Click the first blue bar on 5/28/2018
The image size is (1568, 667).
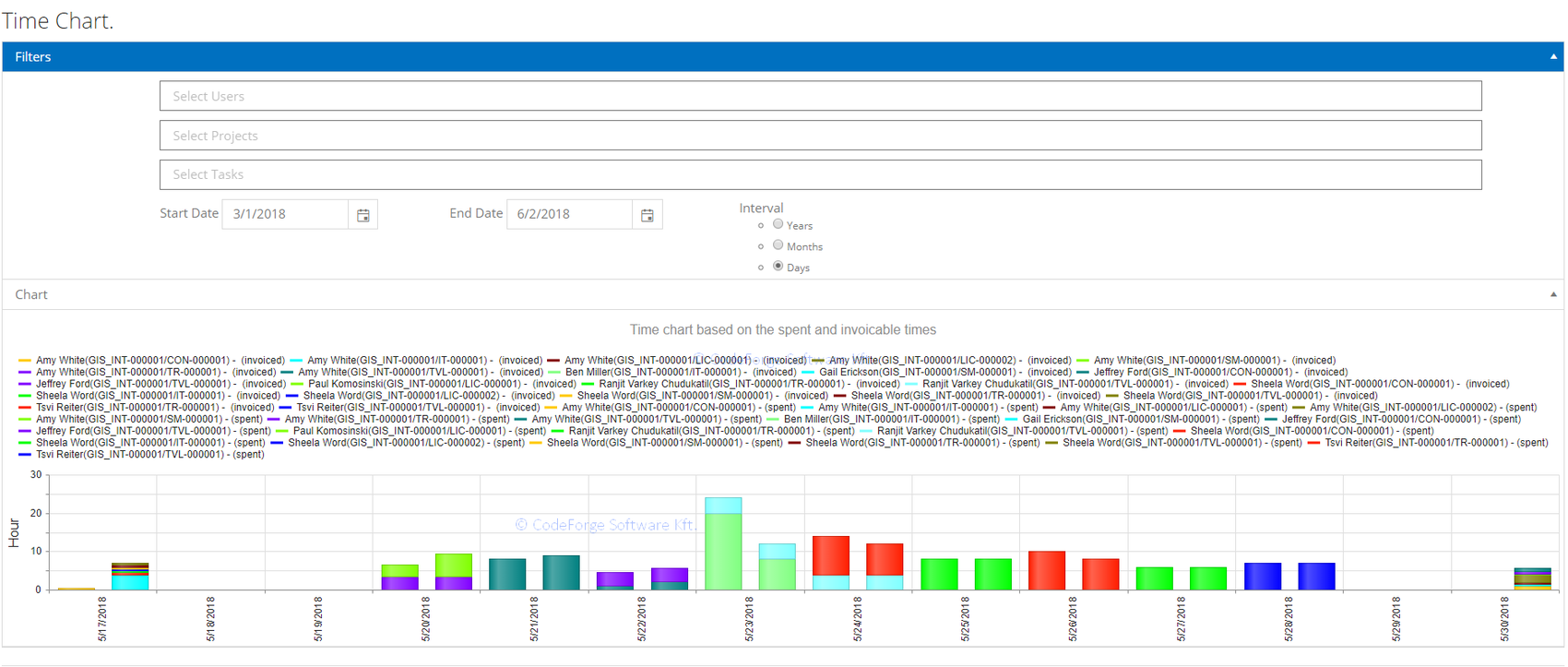(1263, 576)
